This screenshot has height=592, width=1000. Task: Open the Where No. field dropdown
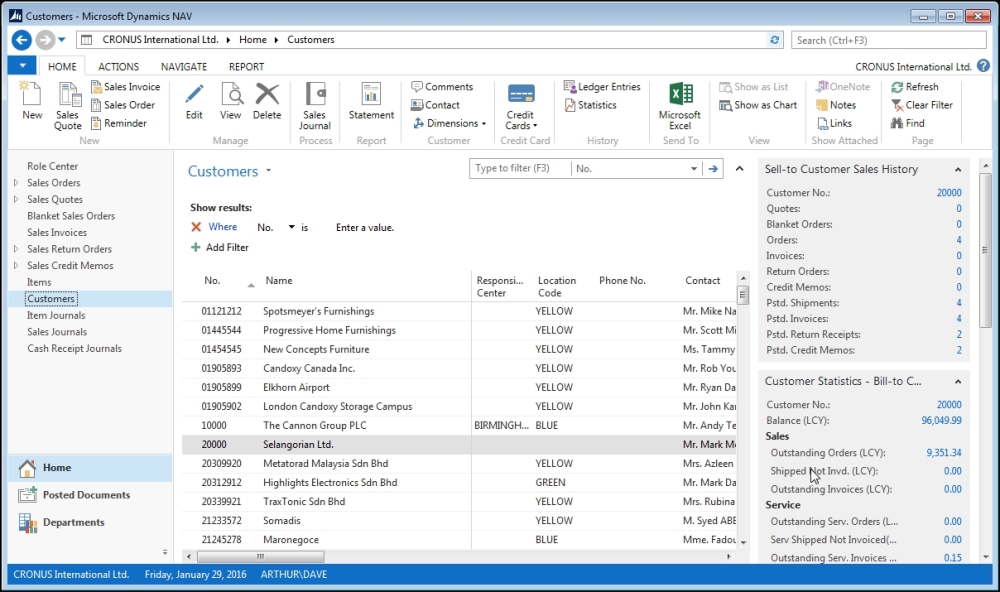(291, 227)
